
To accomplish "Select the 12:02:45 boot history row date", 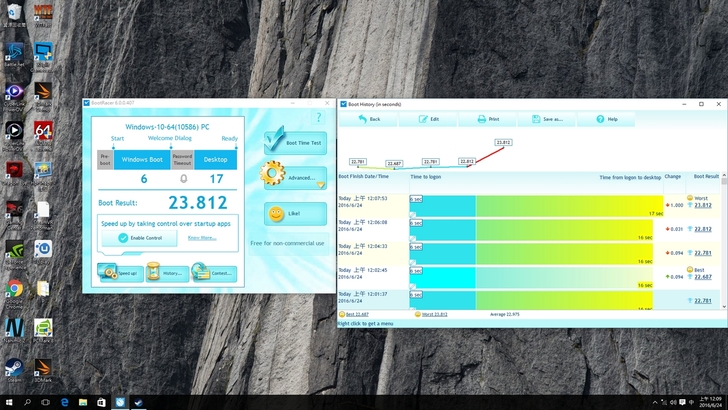I will (363, 273).
